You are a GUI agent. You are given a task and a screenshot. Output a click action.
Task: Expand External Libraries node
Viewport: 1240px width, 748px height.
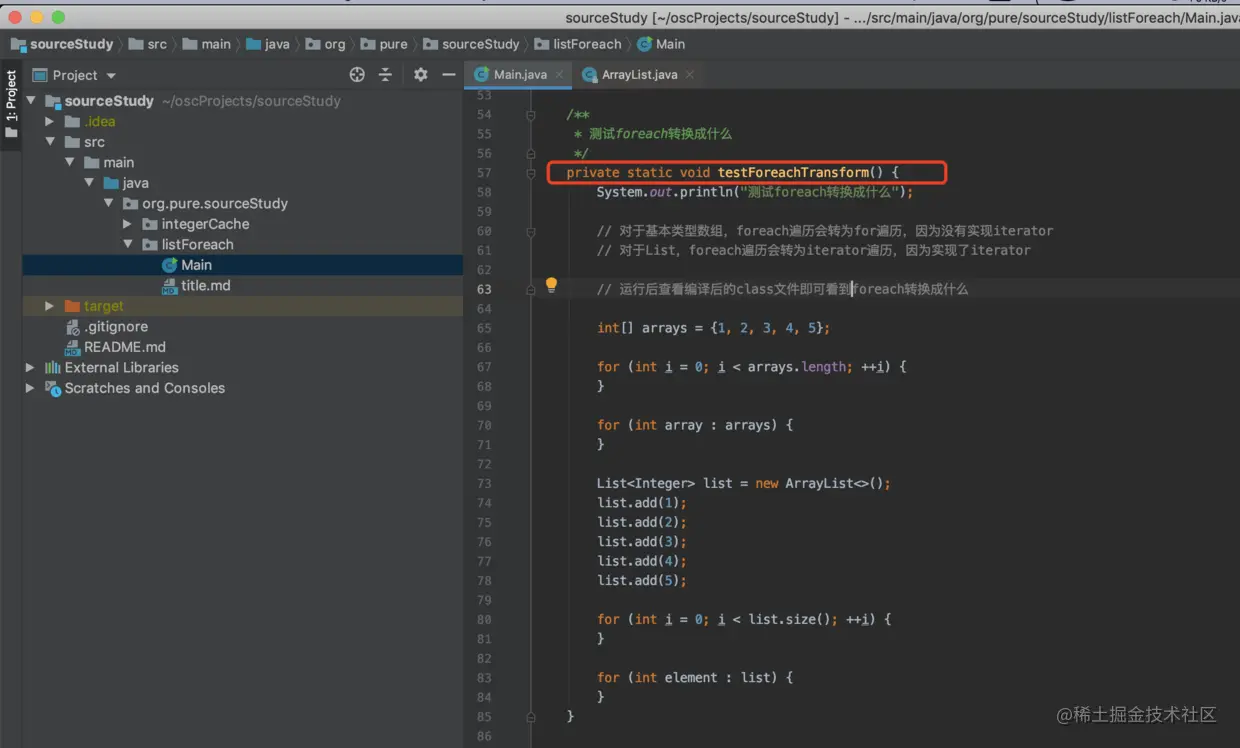pyautogui.click(x=30, y=368)
